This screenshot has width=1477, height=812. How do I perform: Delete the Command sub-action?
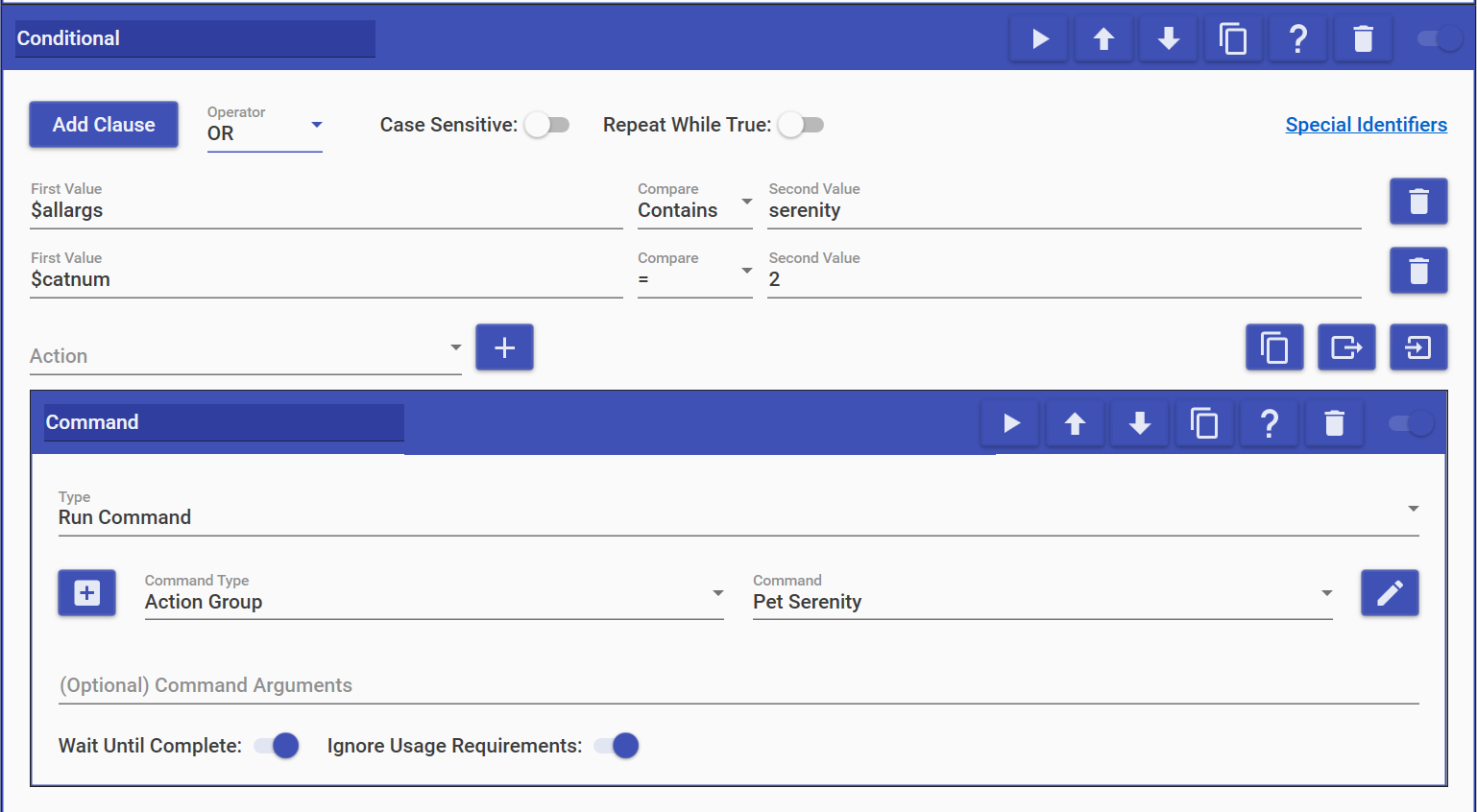(x=1334, y=423)
